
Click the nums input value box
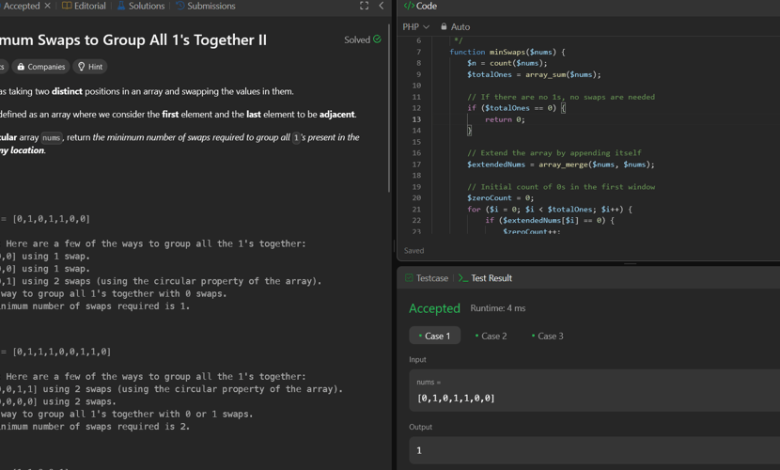coord(594,390)
